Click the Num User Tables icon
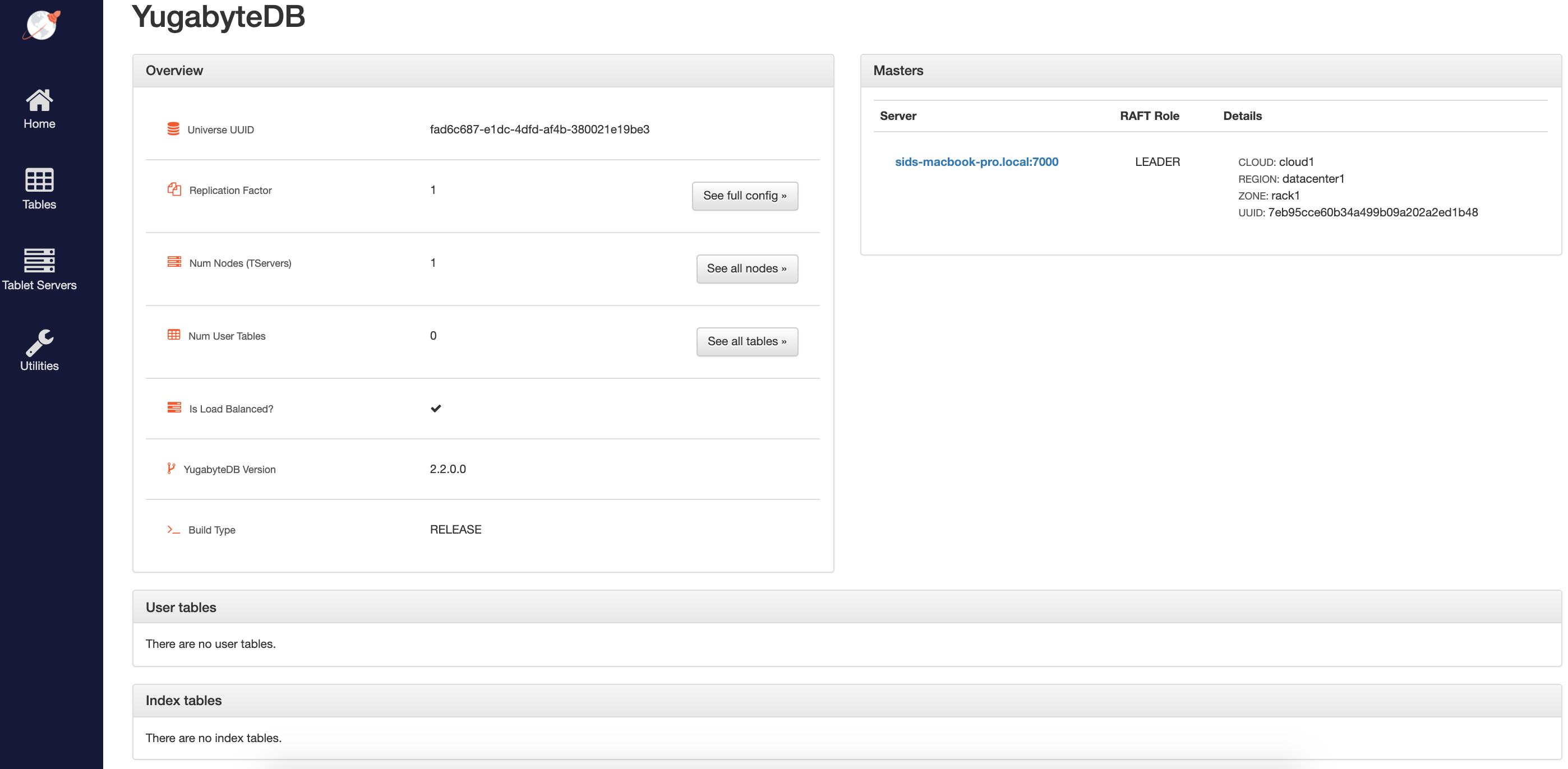1568x769 pixels. point(174,335)
